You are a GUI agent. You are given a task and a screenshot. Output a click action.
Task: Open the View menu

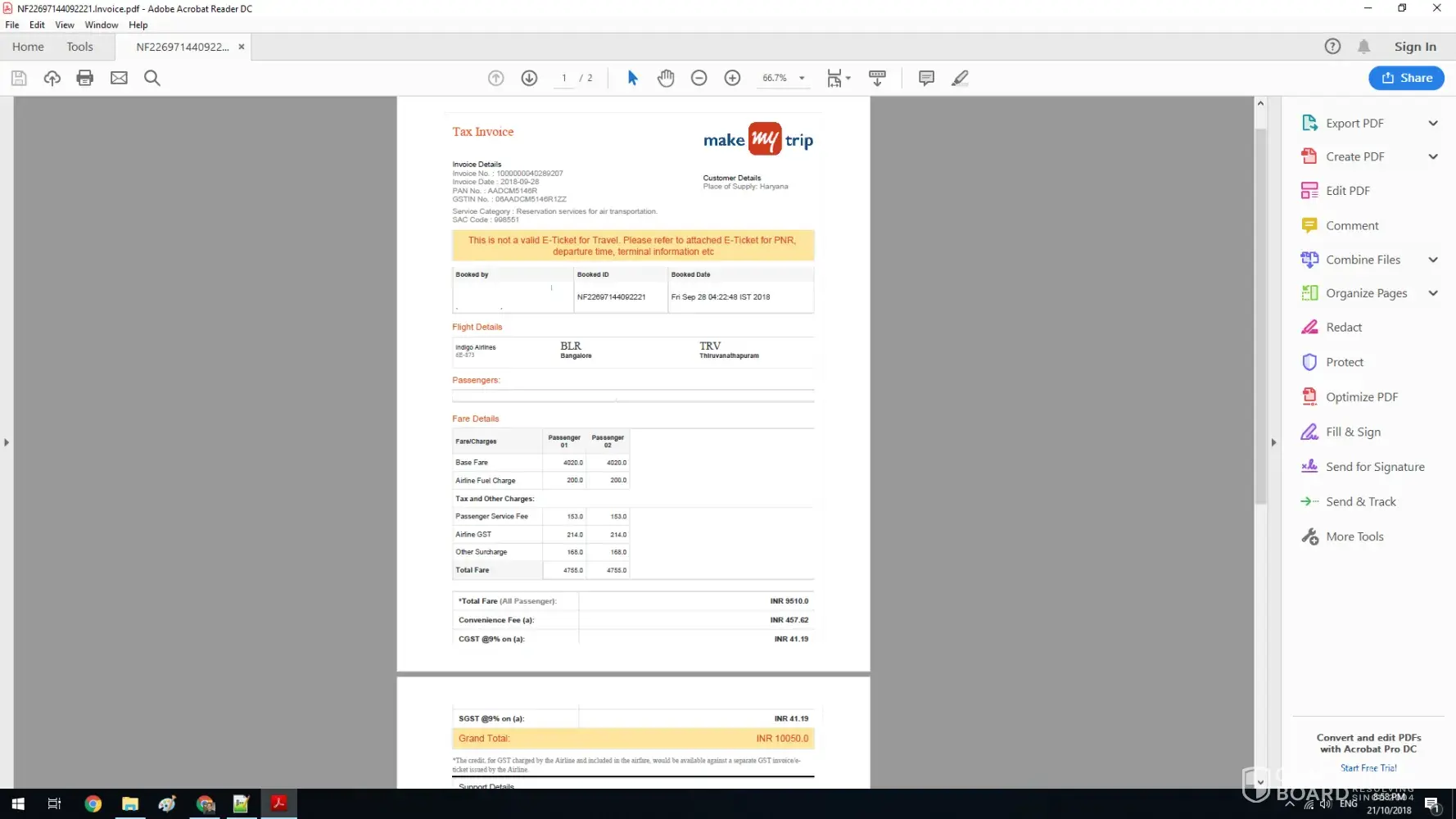pos(65,25)
